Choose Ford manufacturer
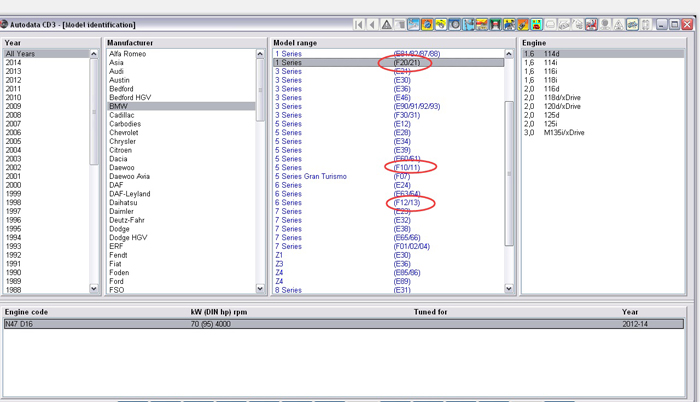 [117, 281]
